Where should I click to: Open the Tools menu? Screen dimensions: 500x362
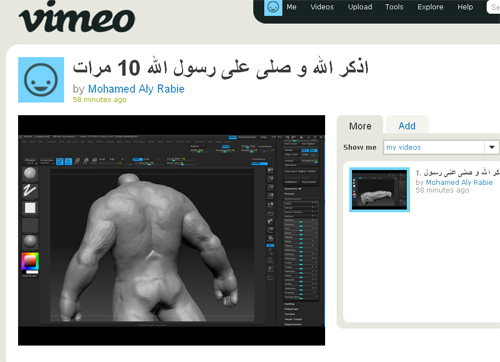pos(394,7)
